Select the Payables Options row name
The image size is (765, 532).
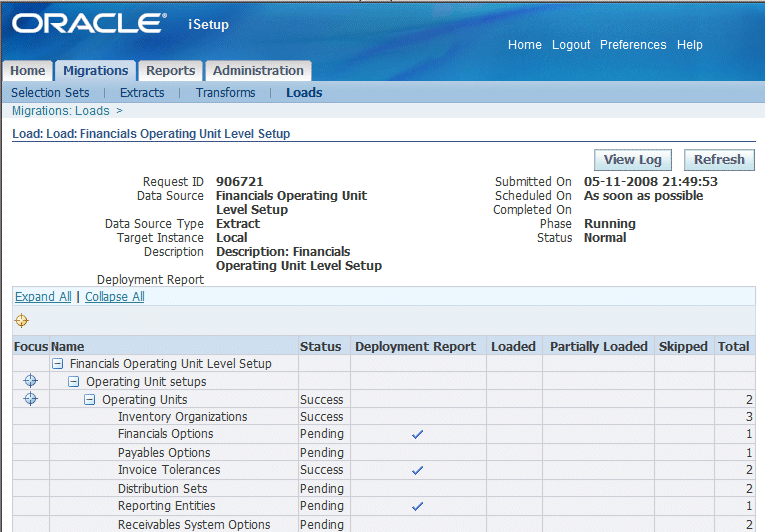click(x=164, y=452)
